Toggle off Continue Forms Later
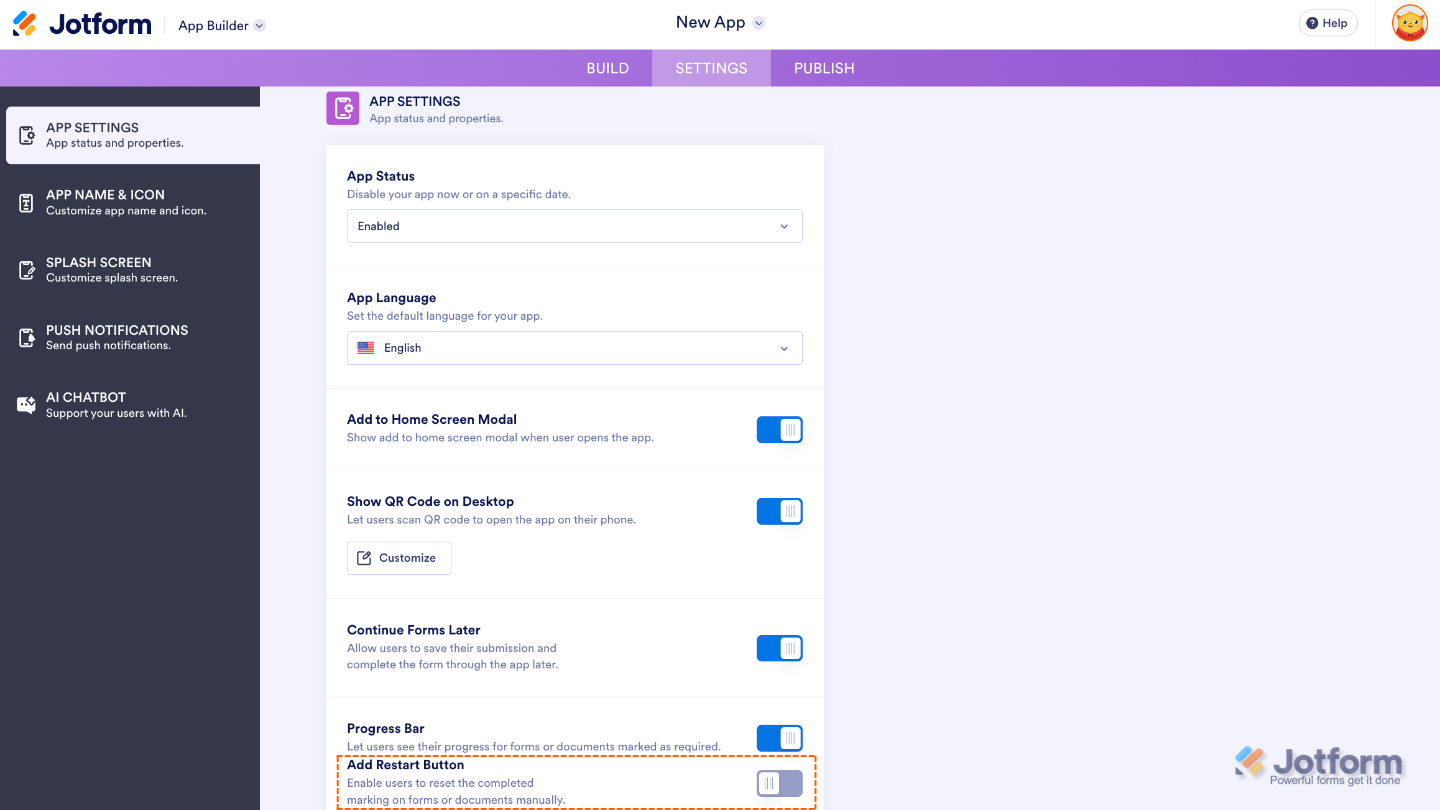 pos(779,647)
